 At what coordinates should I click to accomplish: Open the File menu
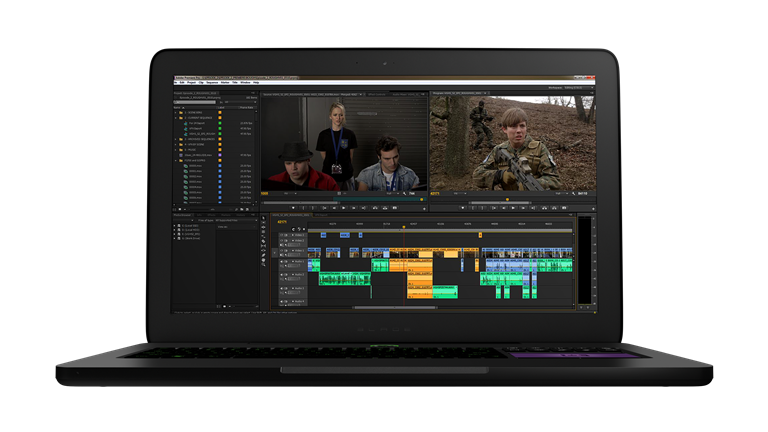177,82
